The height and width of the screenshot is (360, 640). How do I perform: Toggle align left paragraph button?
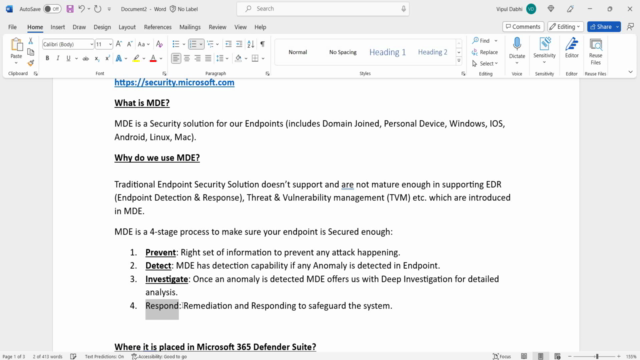click(x=176, y=59)
